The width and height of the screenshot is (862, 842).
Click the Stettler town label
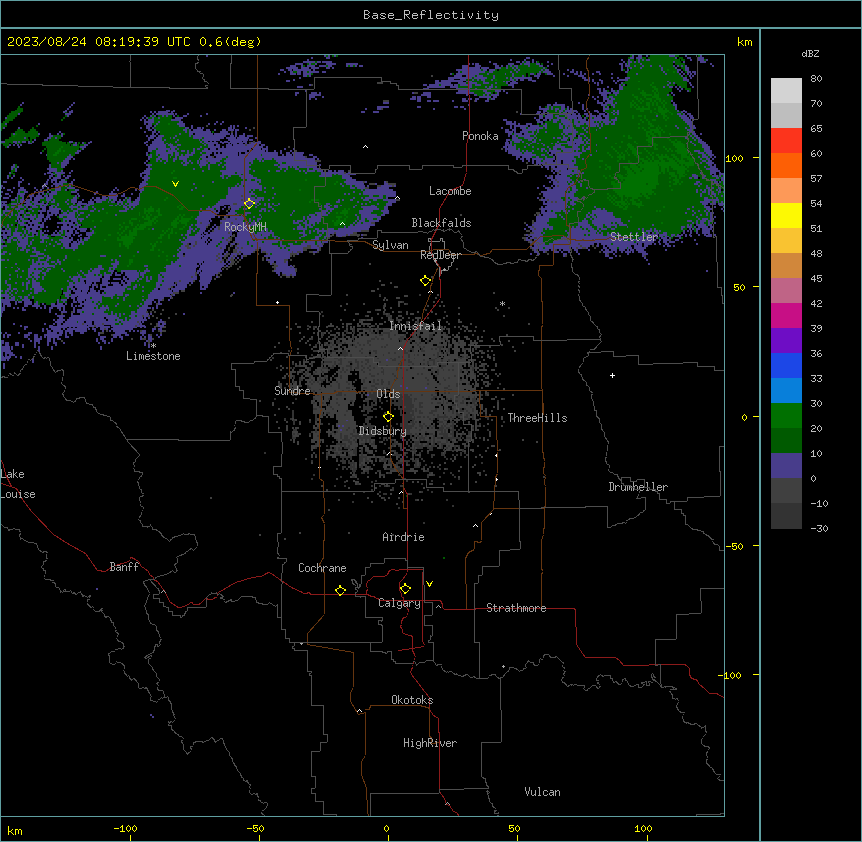(634, 237)
